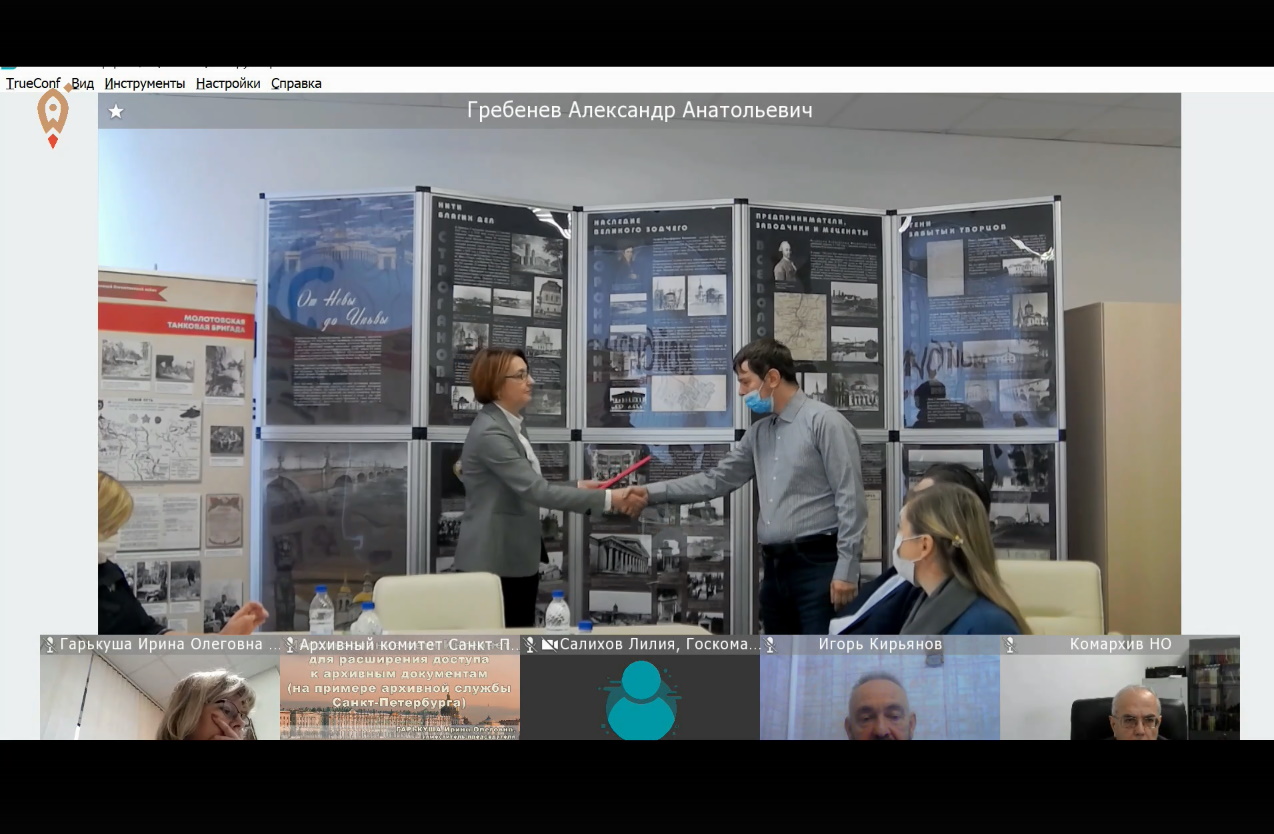
Task: Click microphone icon on Архивный комитет tile
Action: click(x=290, y=645)
